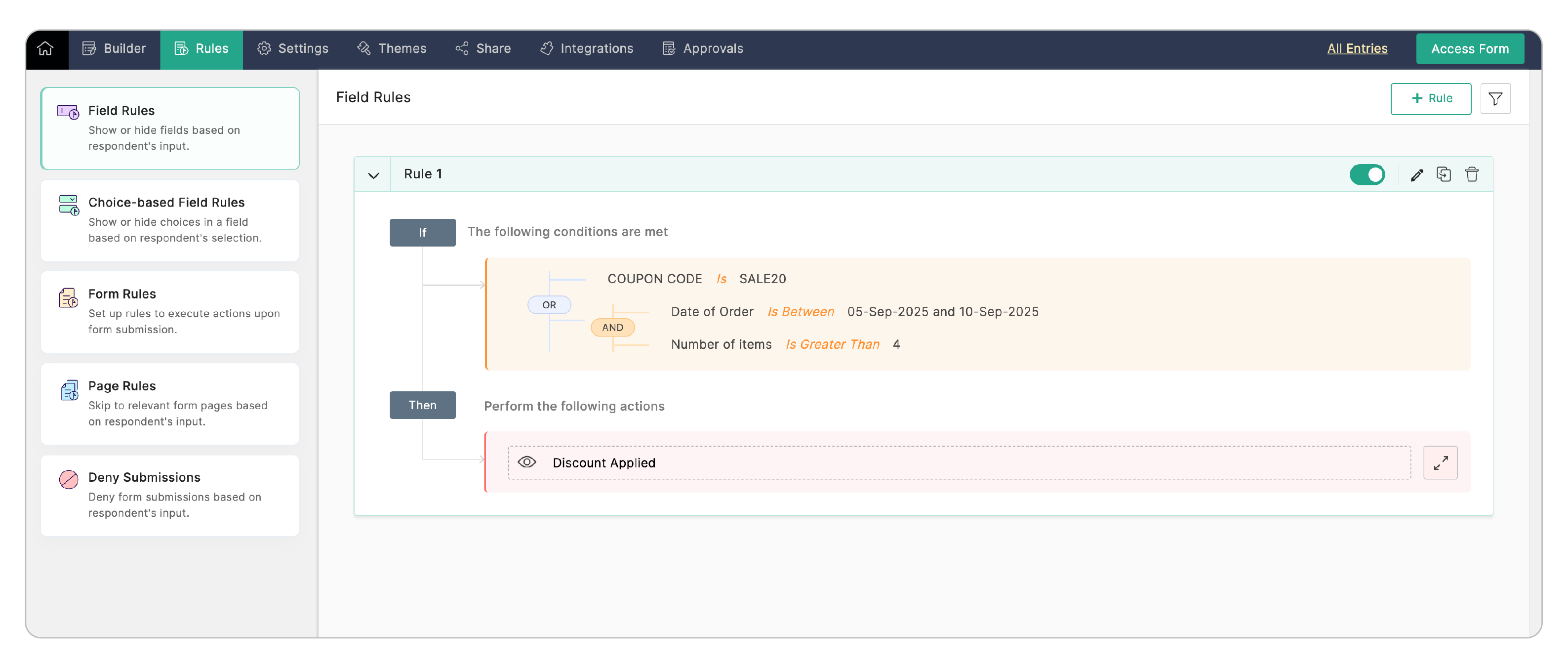
Task: Click eye icon beside Discount Applied
Action: (526, 462)
